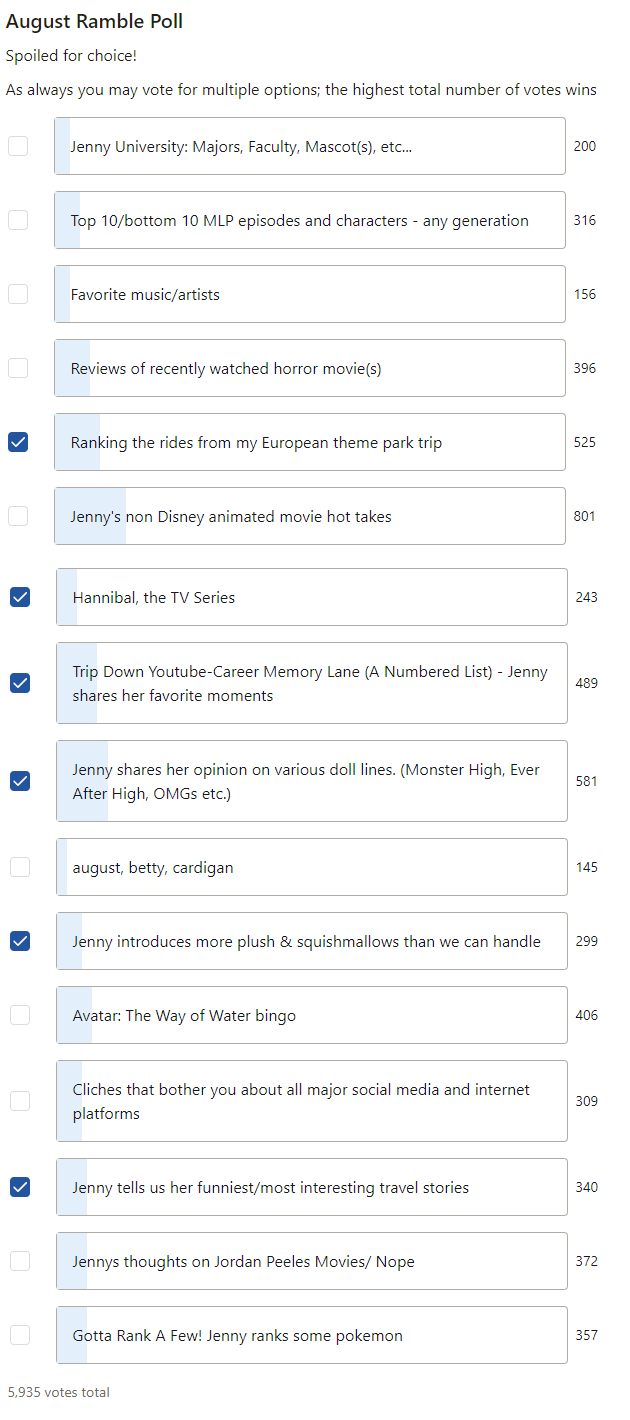The image size is (630, 1420).
Task: Uncheck the funniest travel stories checkbox
Action: click(x=20, y=1187)
